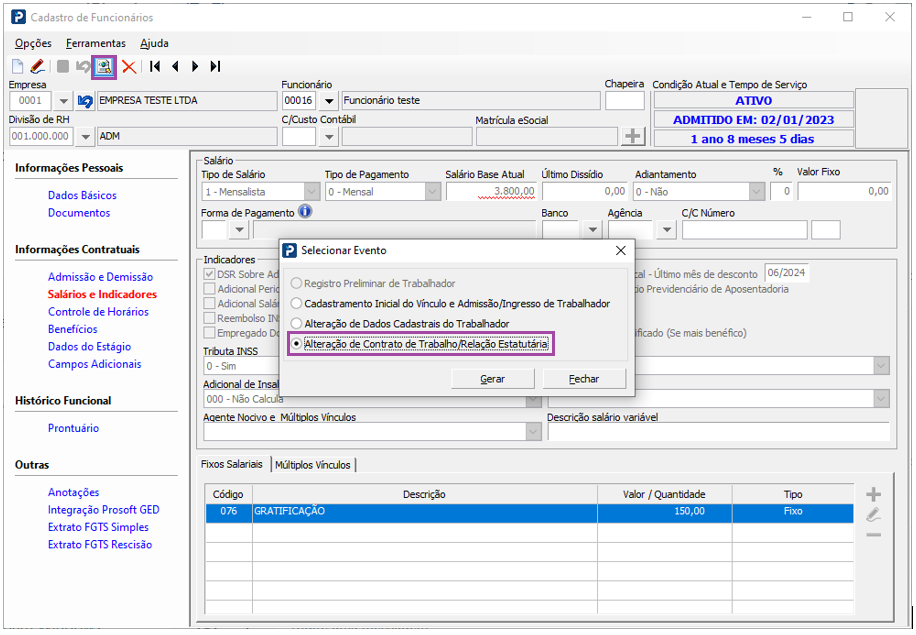Open the Funcionário code dropdown
The width and height of the screenshot is (916, 635).
point(327,101)
